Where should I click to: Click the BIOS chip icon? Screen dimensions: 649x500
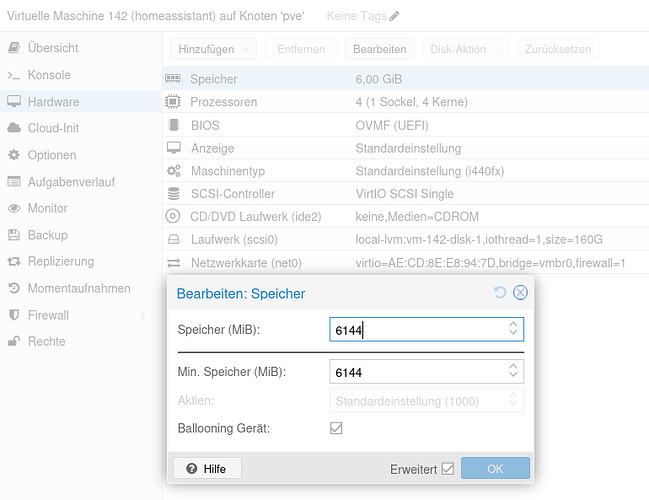point(174,125)
